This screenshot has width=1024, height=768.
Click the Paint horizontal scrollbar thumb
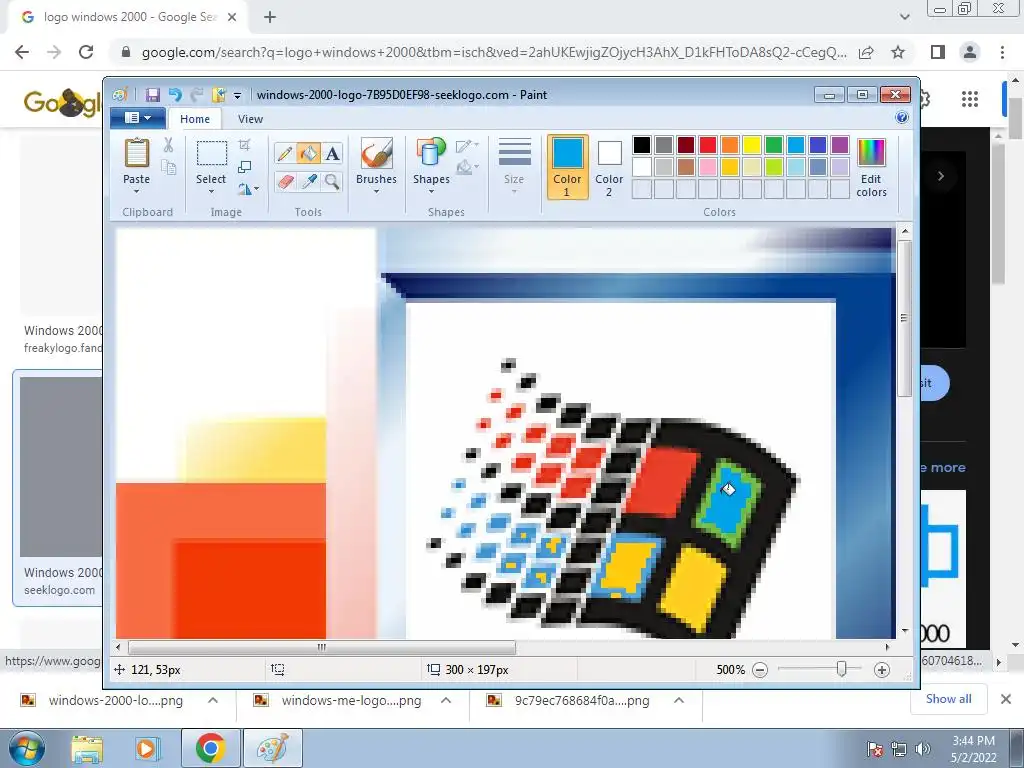coord(321,648)
